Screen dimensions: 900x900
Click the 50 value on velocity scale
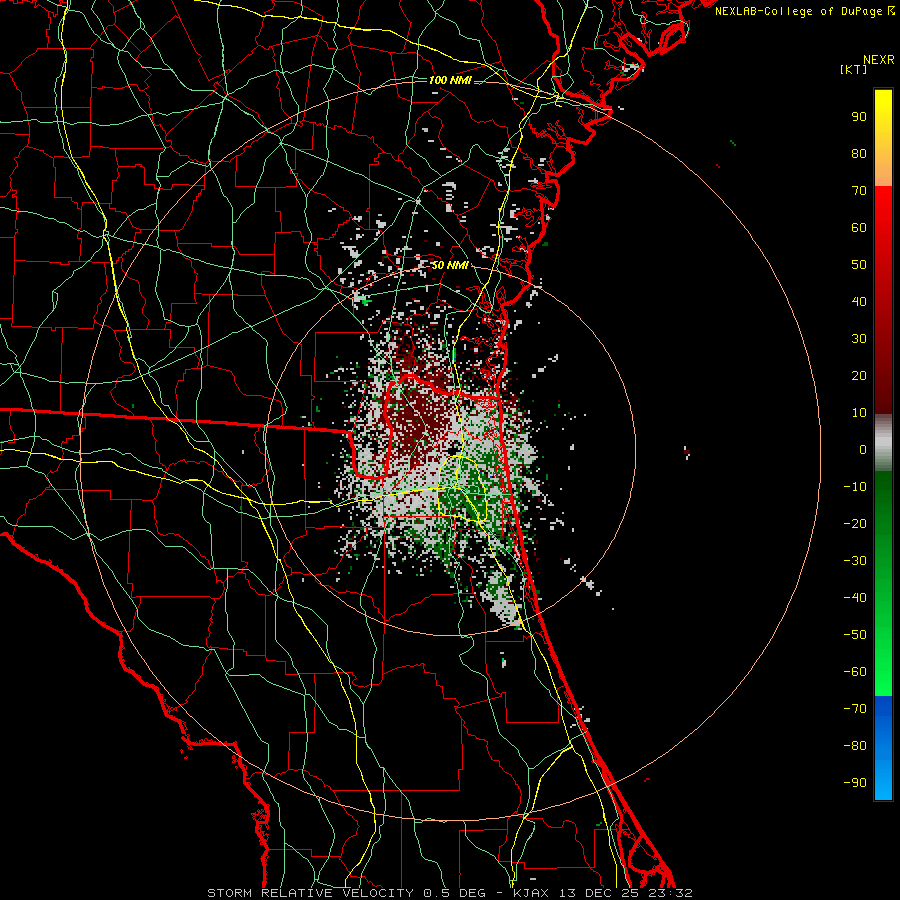859,265
